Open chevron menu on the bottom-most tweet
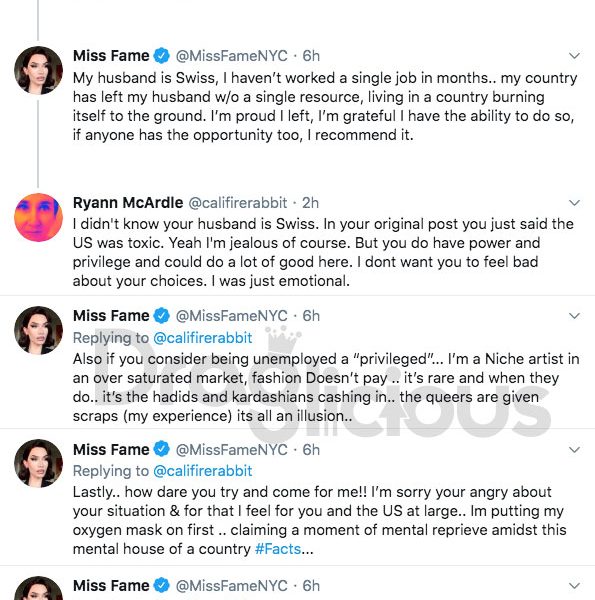Viewport: 595px width, 600px height. (x=574, y=586)
